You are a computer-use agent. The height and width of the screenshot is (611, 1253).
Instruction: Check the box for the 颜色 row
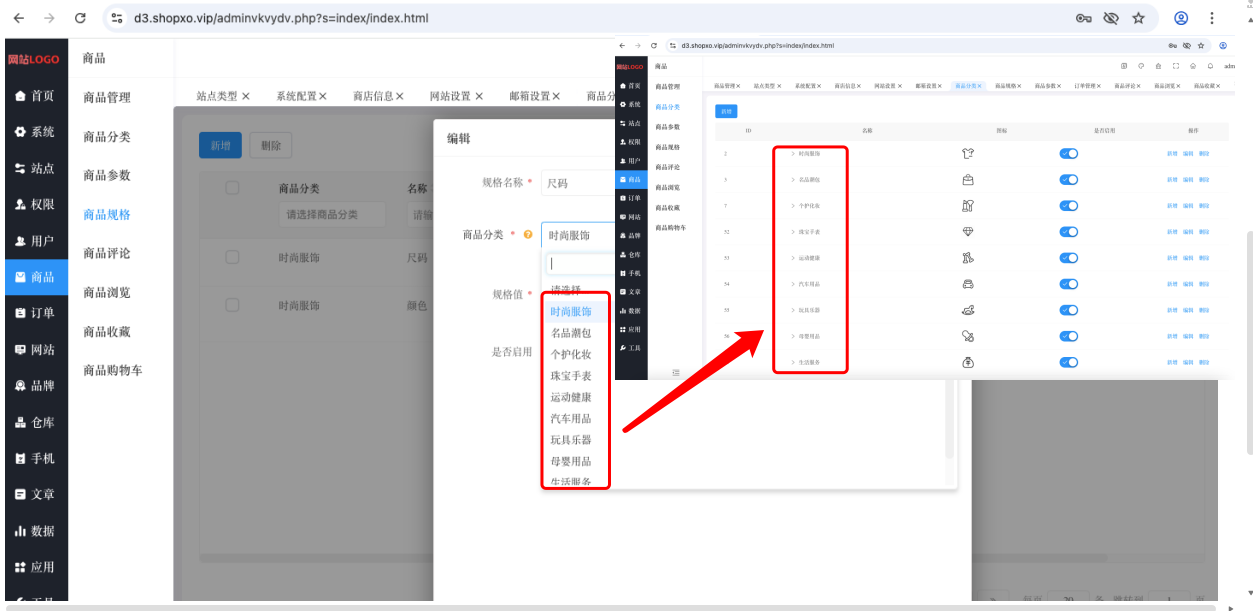(x=232, y=305)
